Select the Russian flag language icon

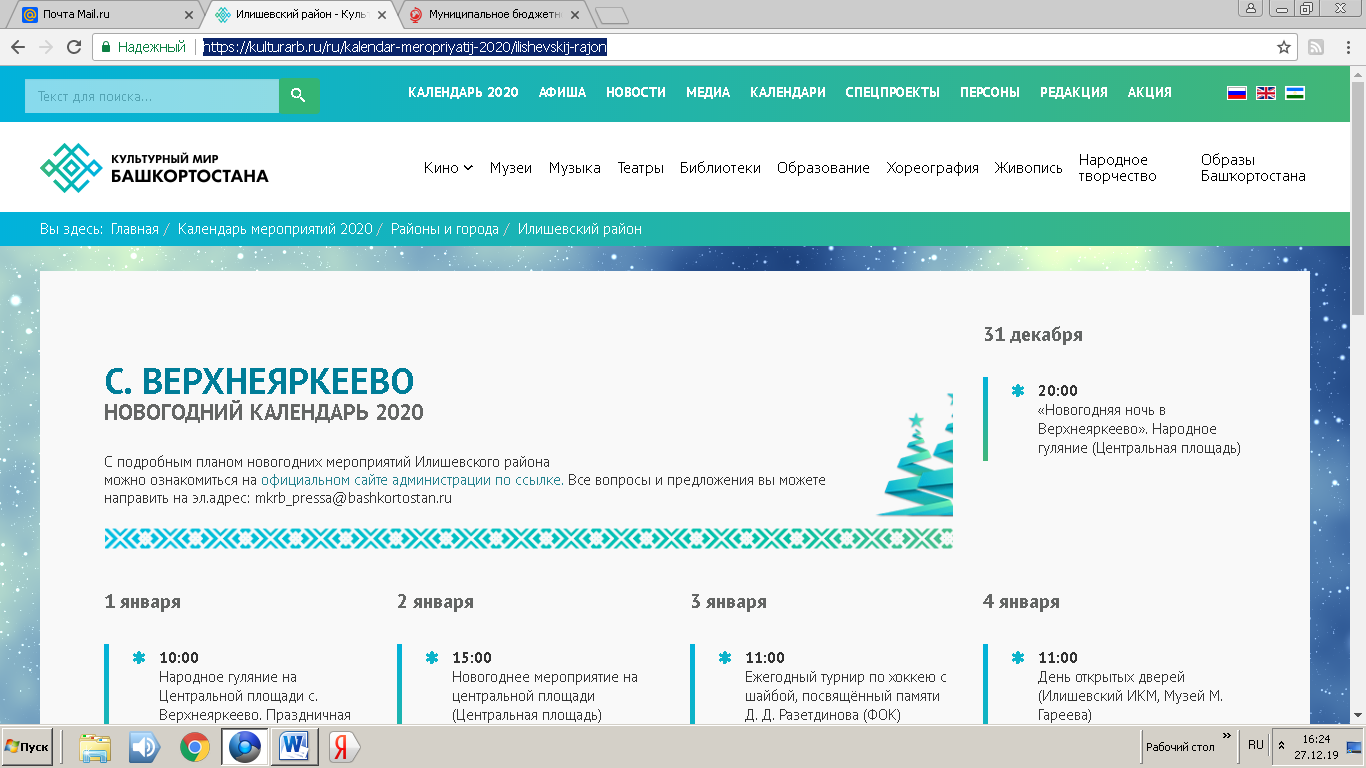1237,93
